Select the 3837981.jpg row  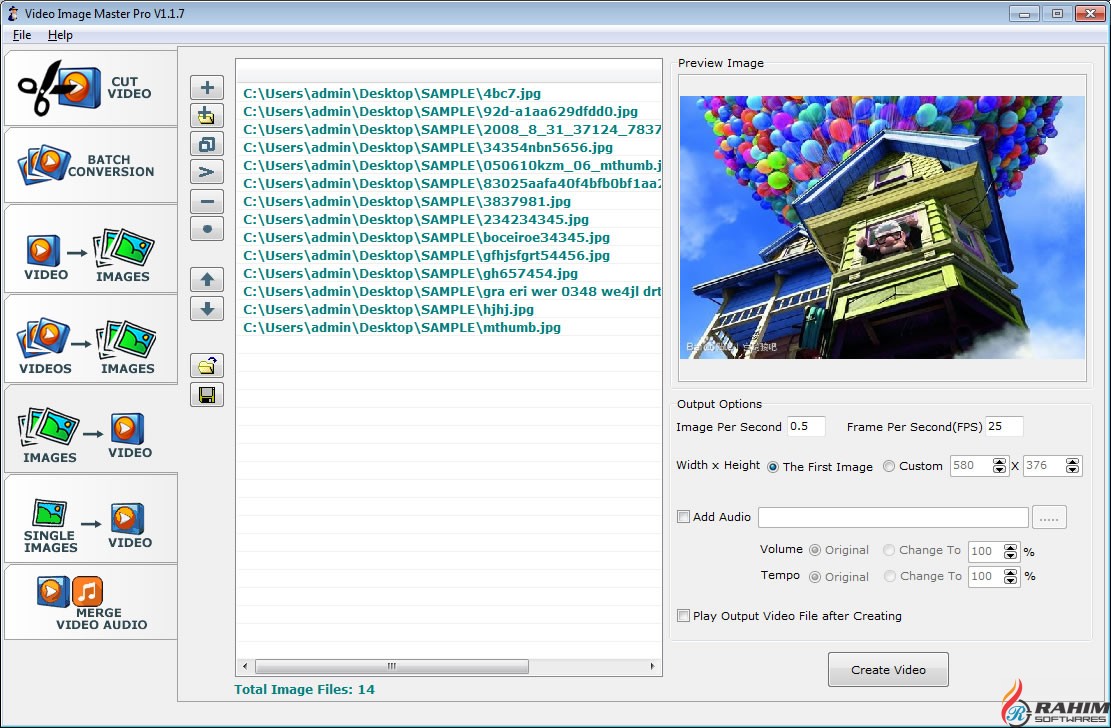coord(449,201)
